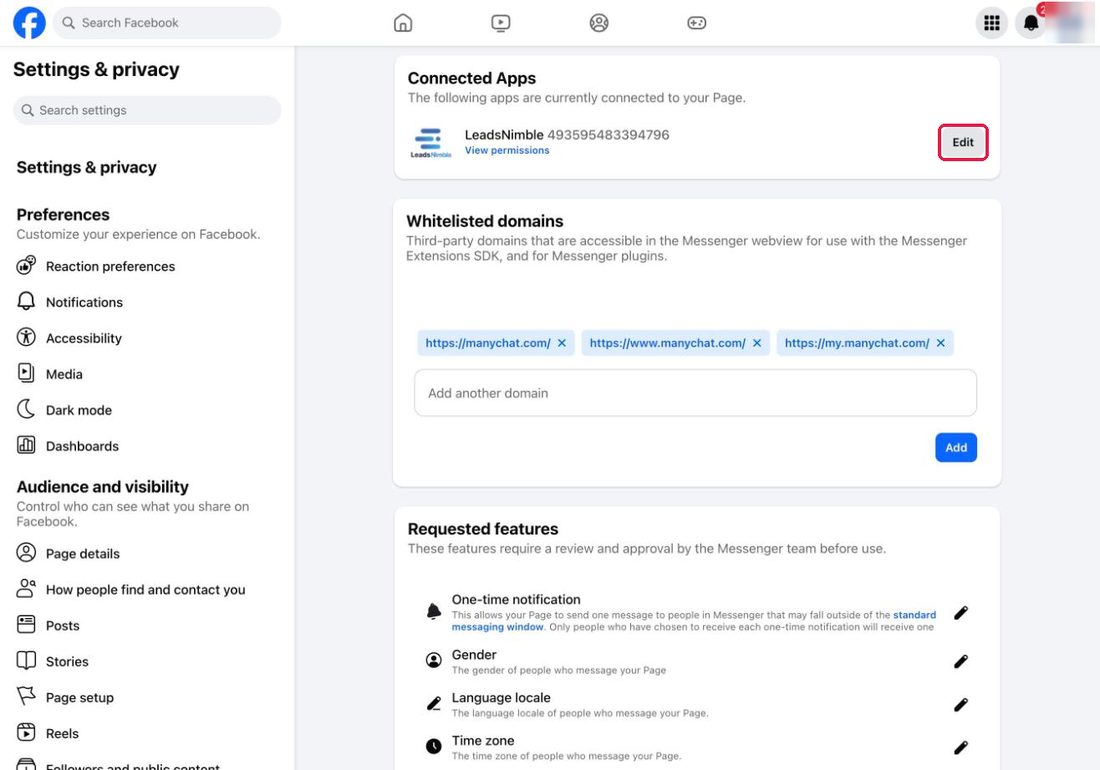Edit the One-time notification feature

coord(961,613)
